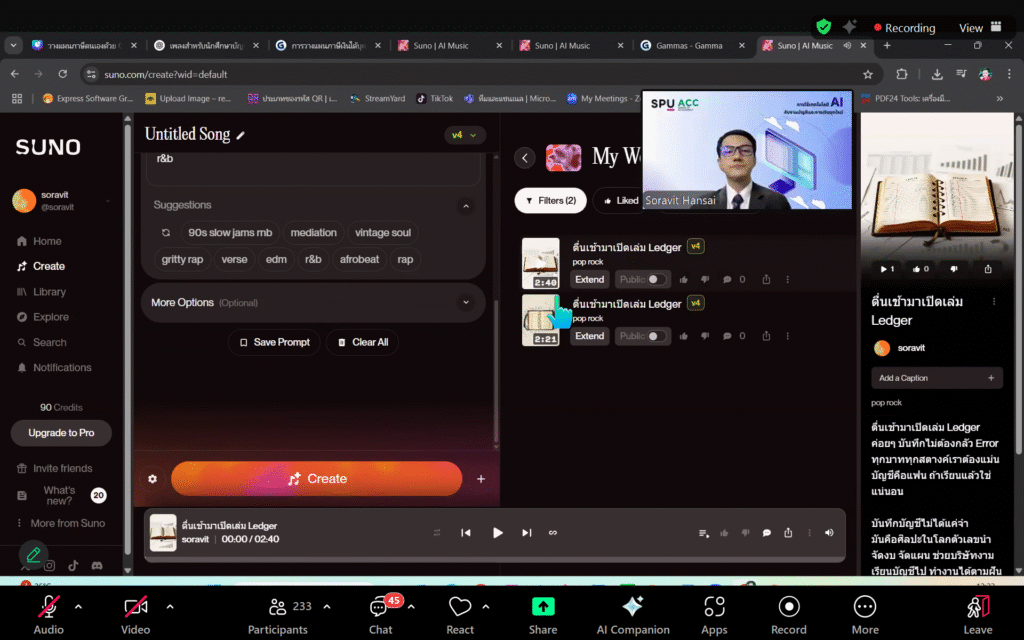Extend the 2:40 song
Viewport: 1024px width, 640px height.
(590, 280)
